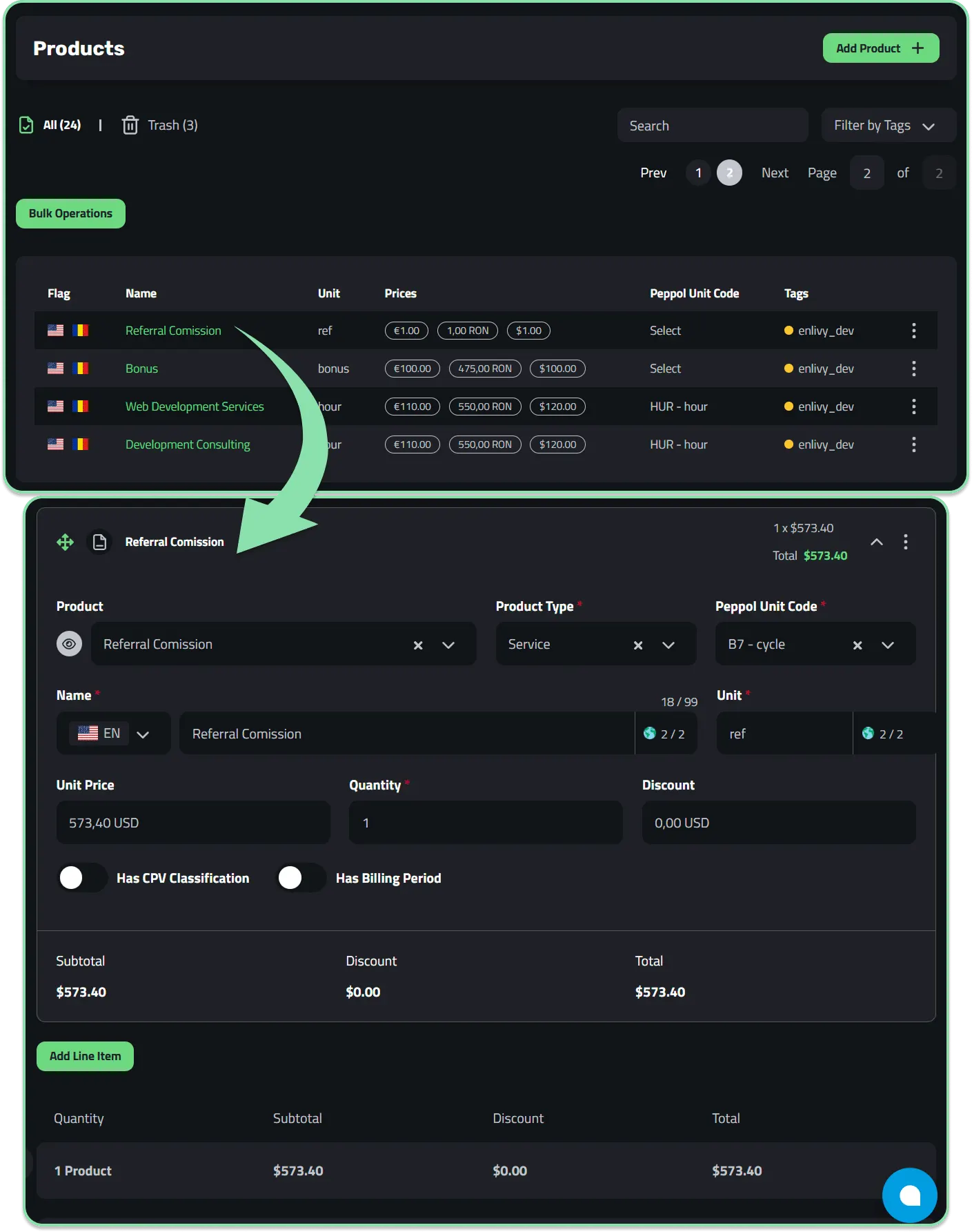Viewport: 972px width, 1232px height.
Task: Click the Romanian flag in Referral Comission row
Action: click(x=81, y=331)
